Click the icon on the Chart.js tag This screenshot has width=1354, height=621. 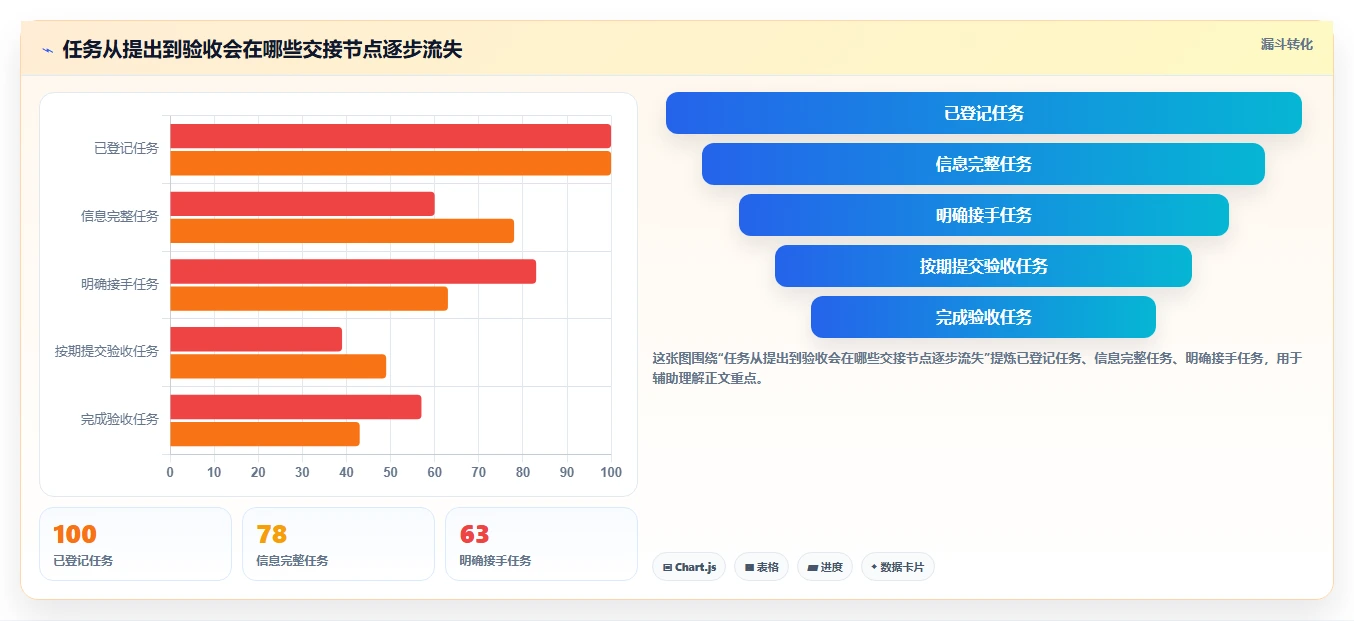tap(667, 567)
